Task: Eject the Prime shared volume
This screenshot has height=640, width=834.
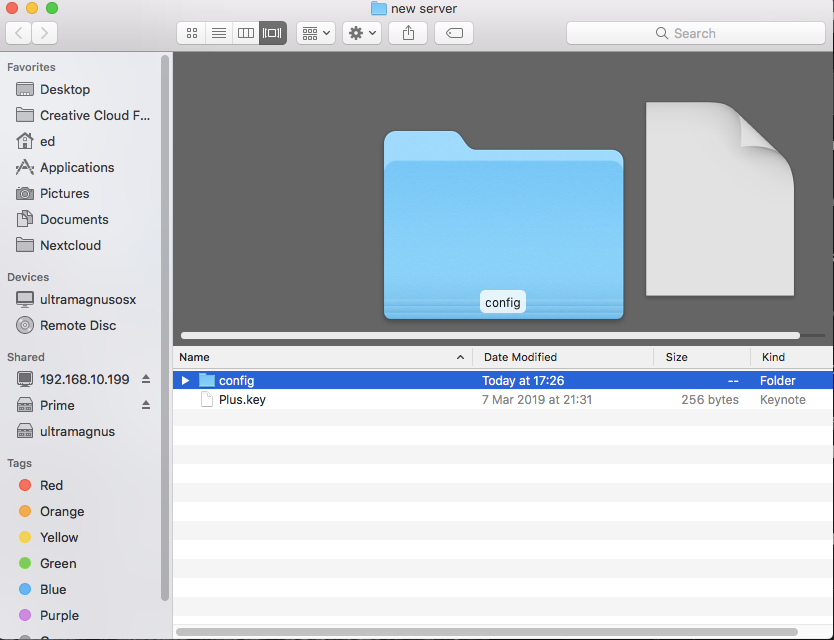Action: [x=146, y=405]
